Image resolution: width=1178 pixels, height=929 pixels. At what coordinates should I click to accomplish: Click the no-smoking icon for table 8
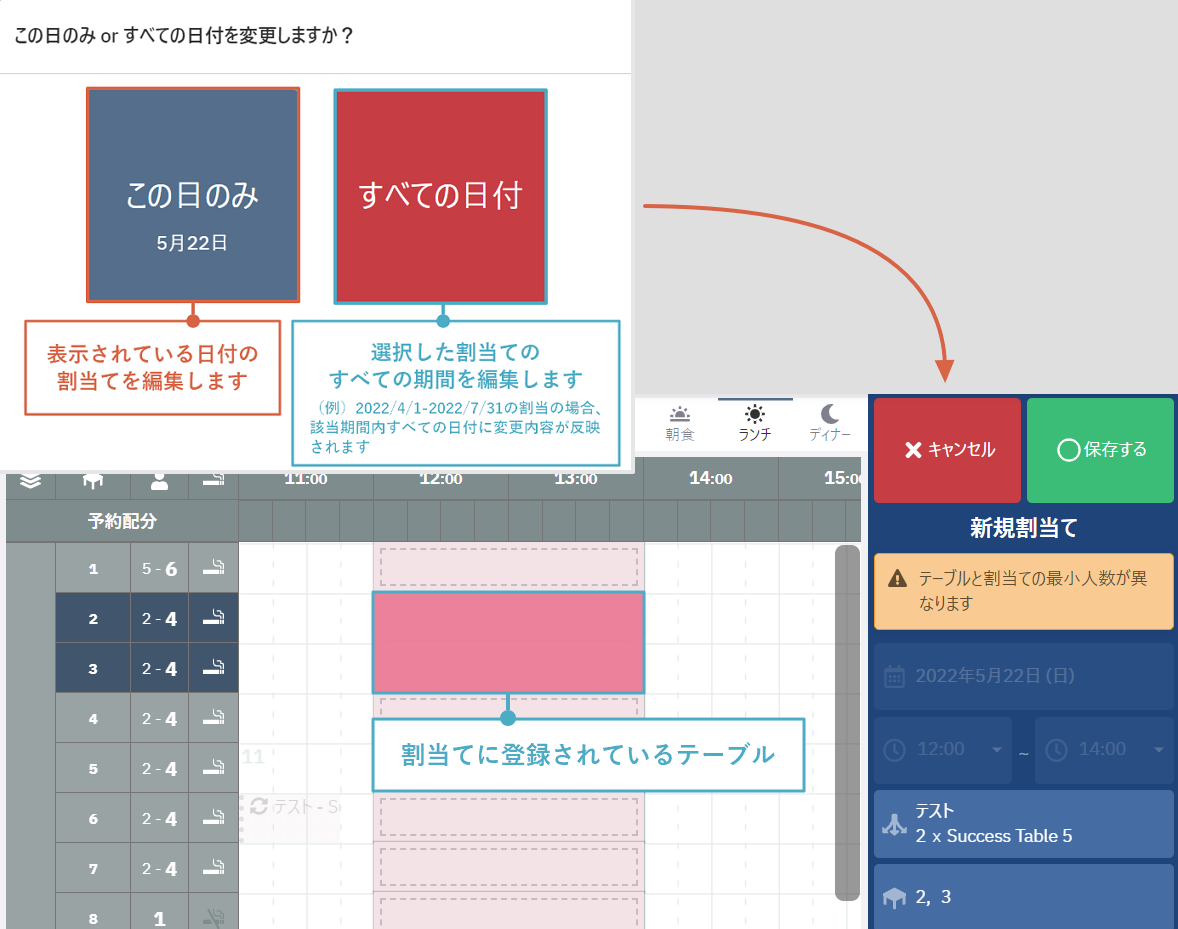point(213,917)
